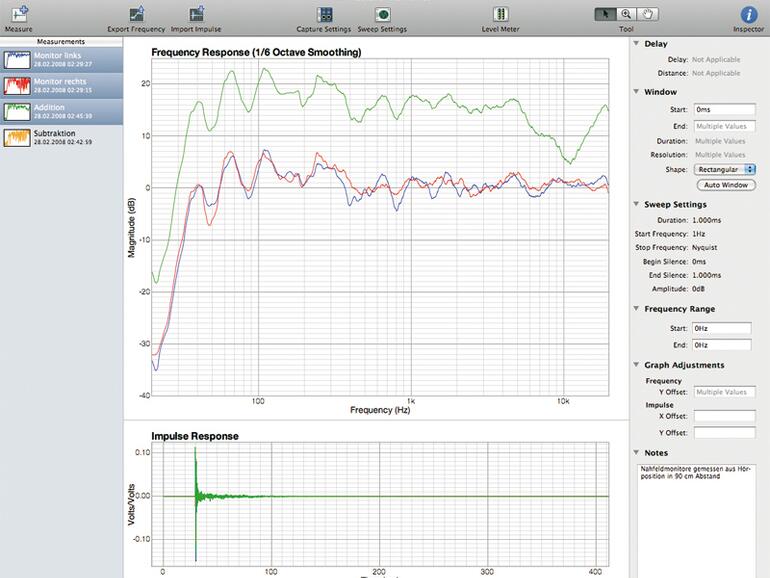Select the zoom magnifier tool
770x578 pixels.
point(627,14)
